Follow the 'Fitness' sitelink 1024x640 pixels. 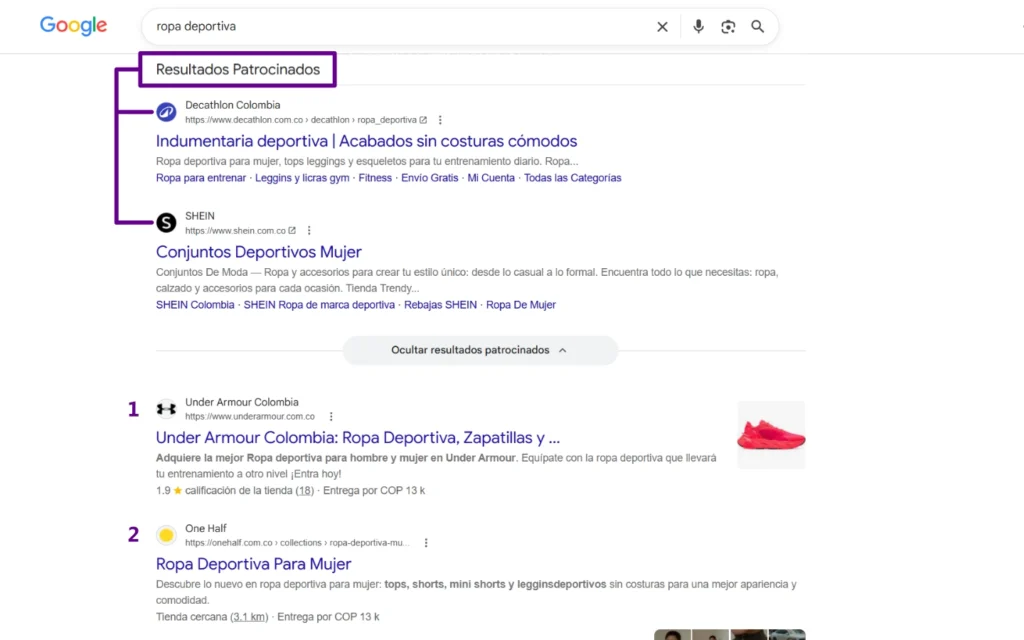coord(375,178)
